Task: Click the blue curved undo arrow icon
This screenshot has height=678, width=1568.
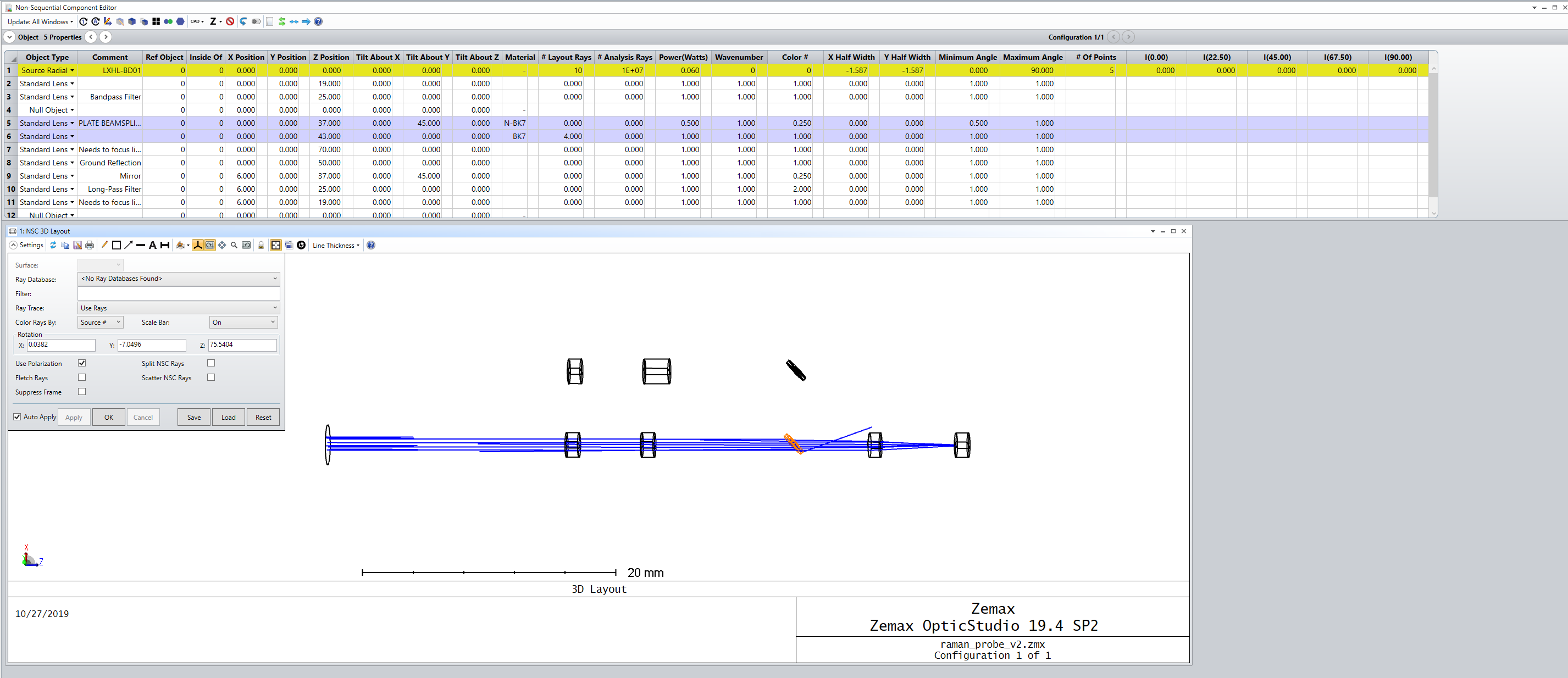Action: pos(243,21)
